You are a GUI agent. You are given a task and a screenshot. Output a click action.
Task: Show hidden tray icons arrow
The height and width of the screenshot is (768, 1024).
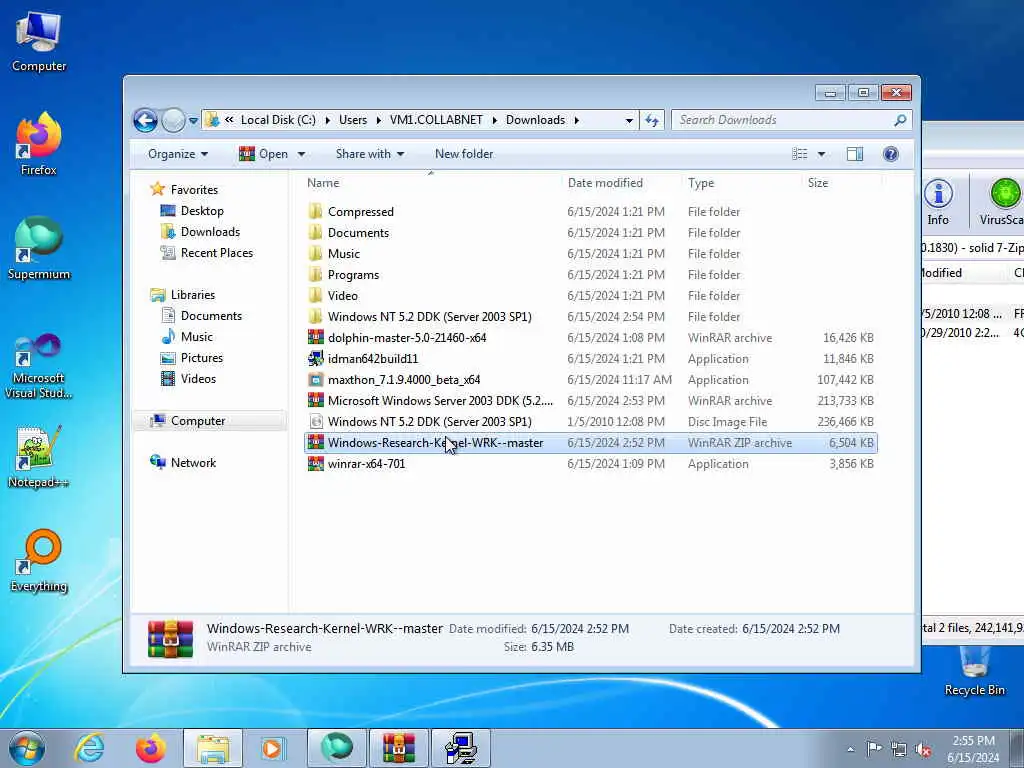[850, 749]
